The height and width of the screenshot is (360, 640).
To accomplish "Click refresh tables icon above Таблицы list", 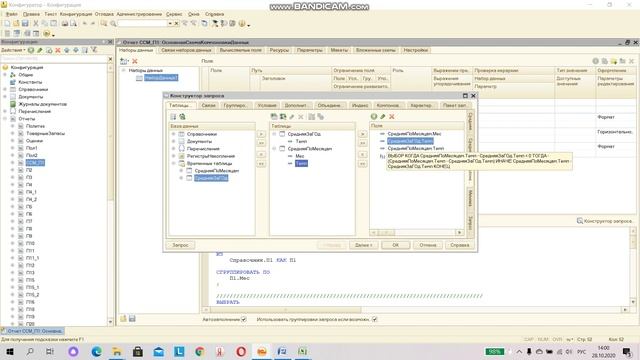I will click(x=282, y=117).
